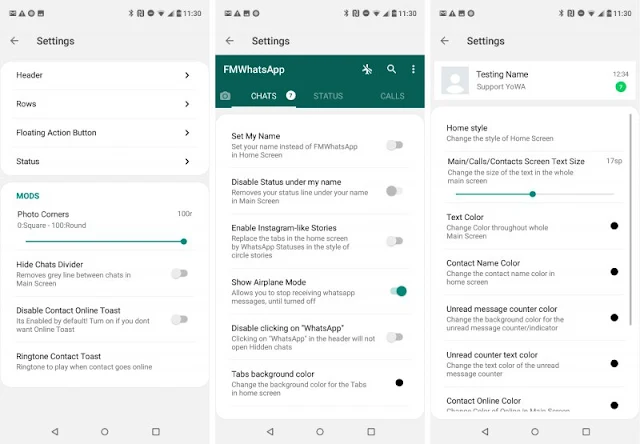The width and height of the screenshot is (640, 444).
Task: Open Unread counter text color setting
Action: [535, 364]
